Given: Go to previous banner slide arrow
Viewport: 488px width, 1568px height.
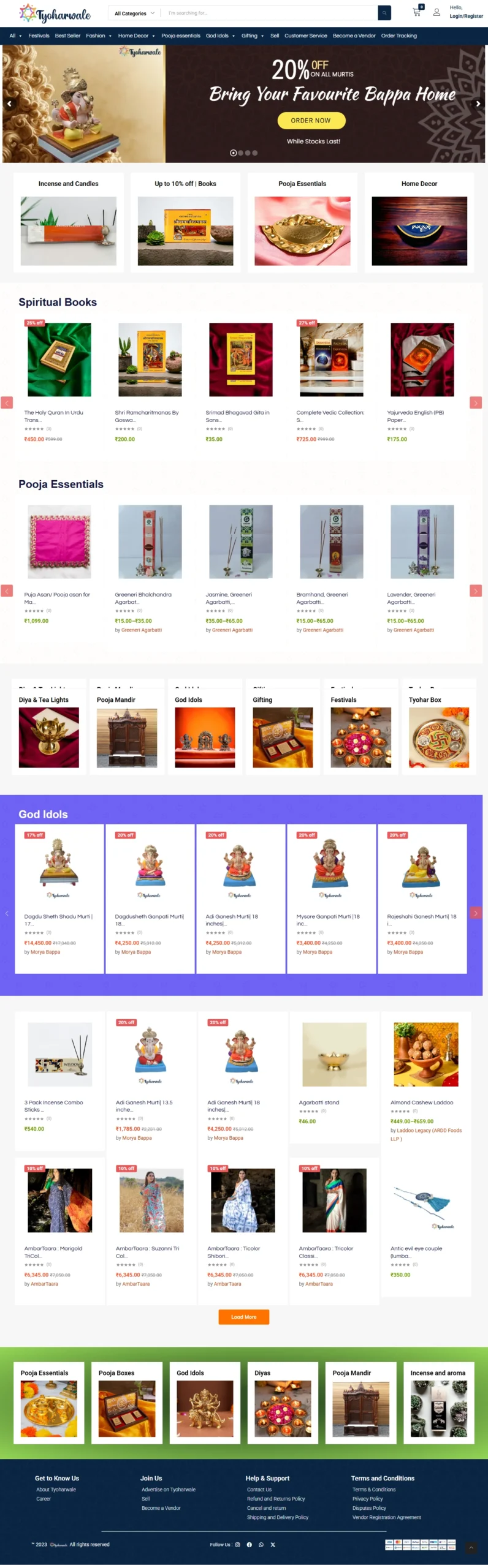Looking at the screenshot, I should tap(9, 104).
